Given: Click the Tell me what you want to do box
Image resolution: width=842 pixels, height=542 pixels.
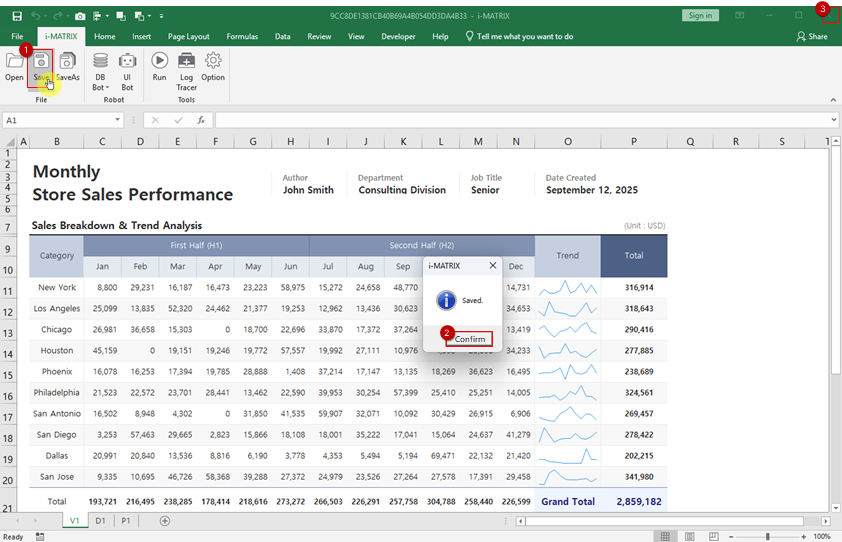Looking at the screenshot, I should 525,36.
